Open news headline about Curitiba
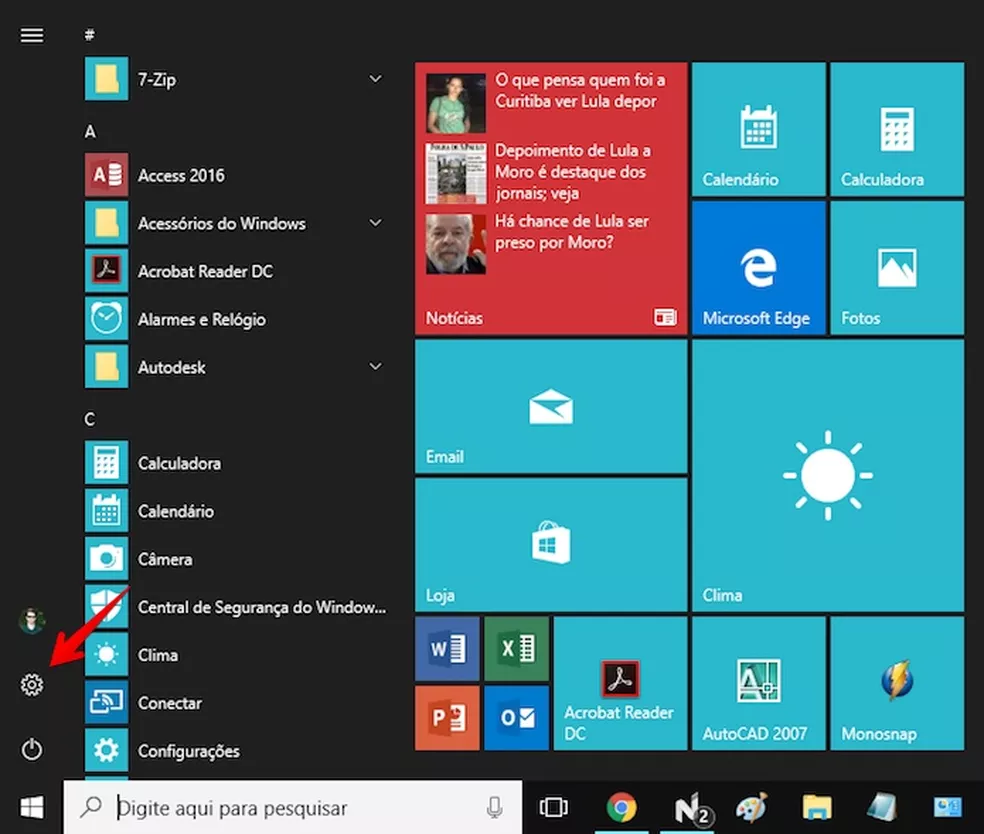Screen dimensions: 984x834 580,91
